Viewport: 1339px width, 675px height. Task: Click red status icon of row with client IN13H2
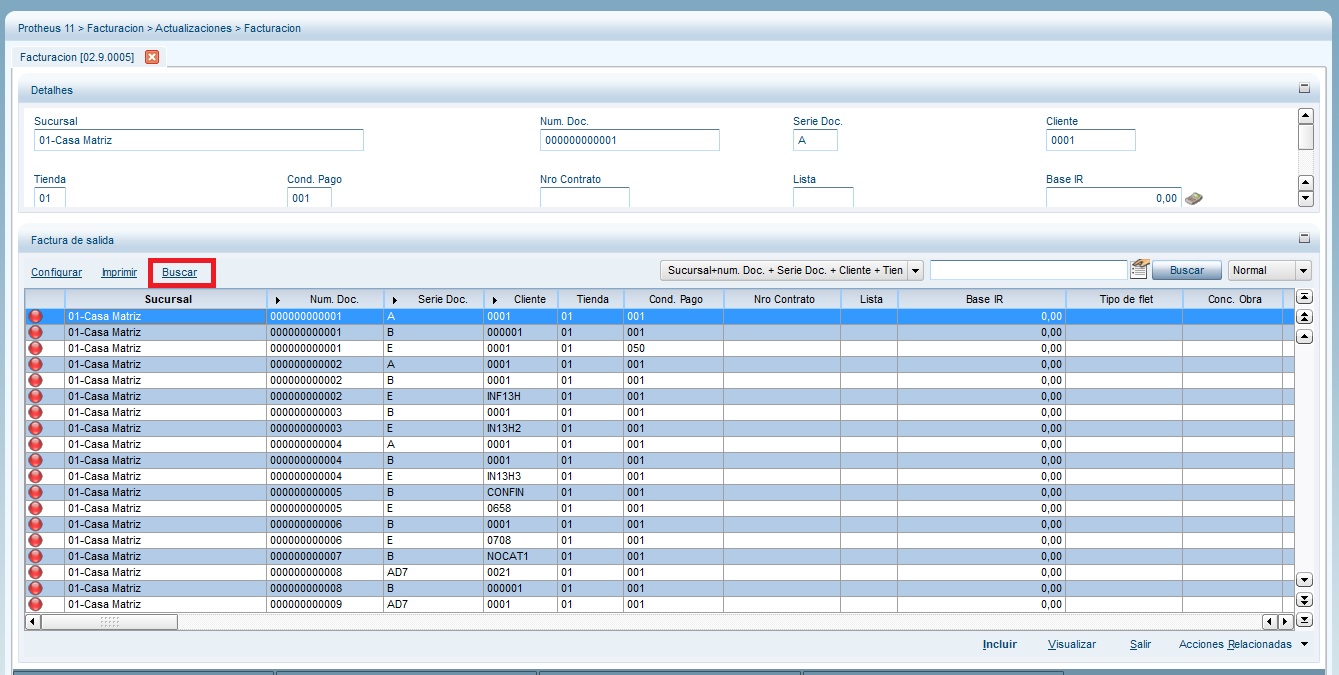[x=36, y=428]
